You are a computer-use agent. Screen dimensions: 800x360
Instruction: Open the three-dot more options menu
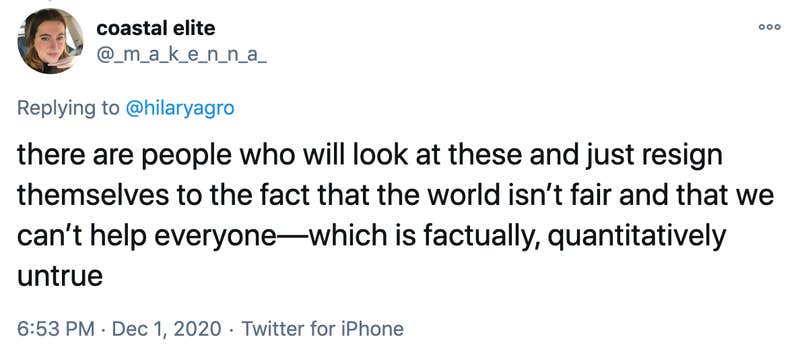click(769, 27)
